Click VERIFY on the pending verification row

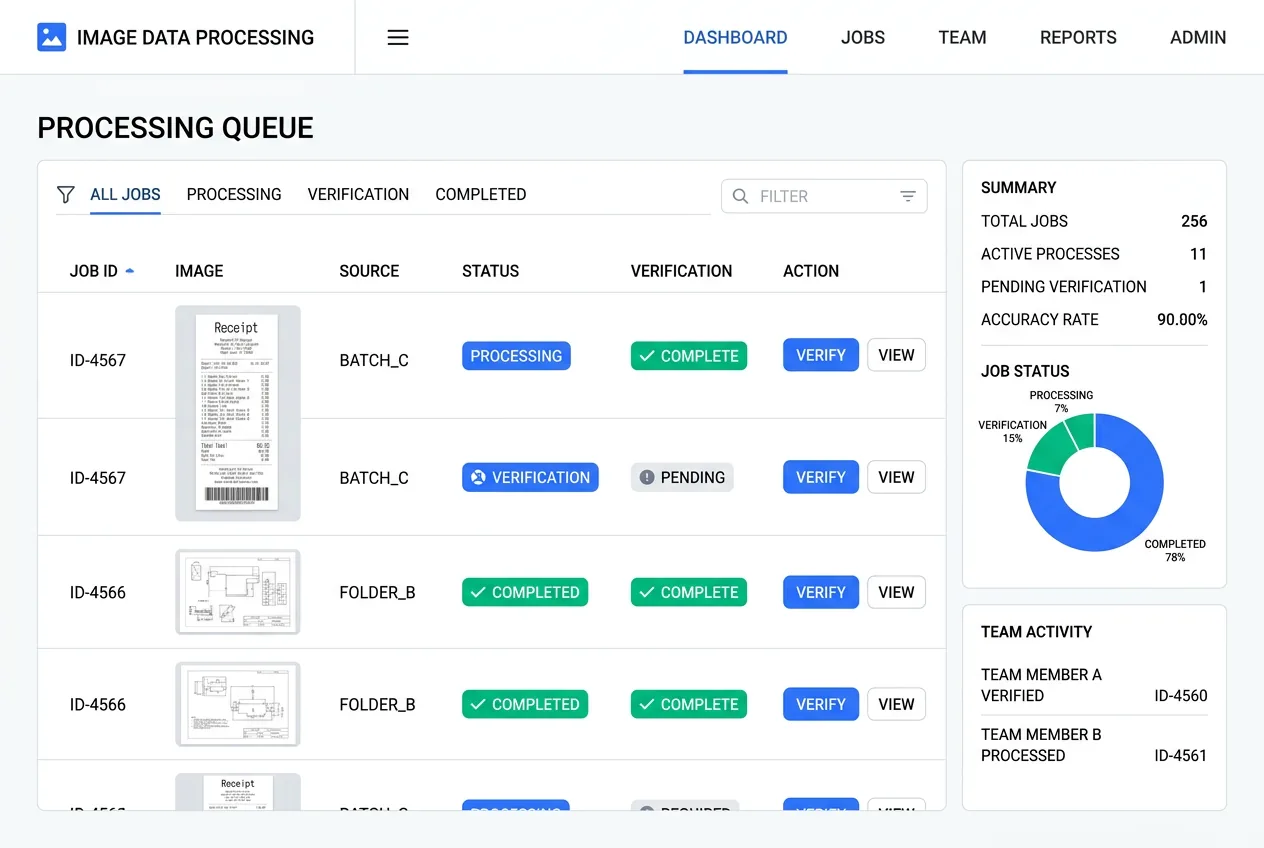coord(820,477)
